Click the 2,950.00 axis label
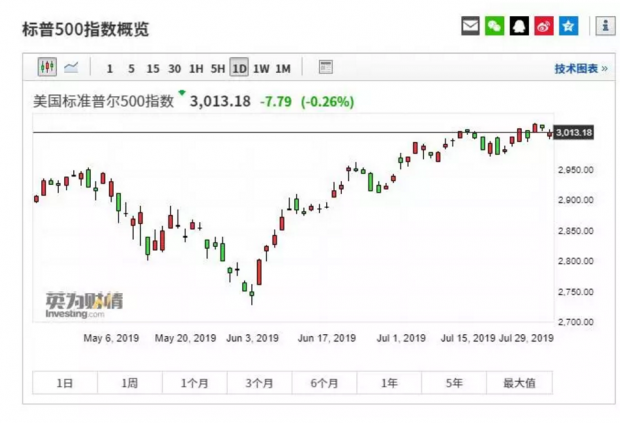The height and width of the screenshot is (423, 620). coord(576,170)
